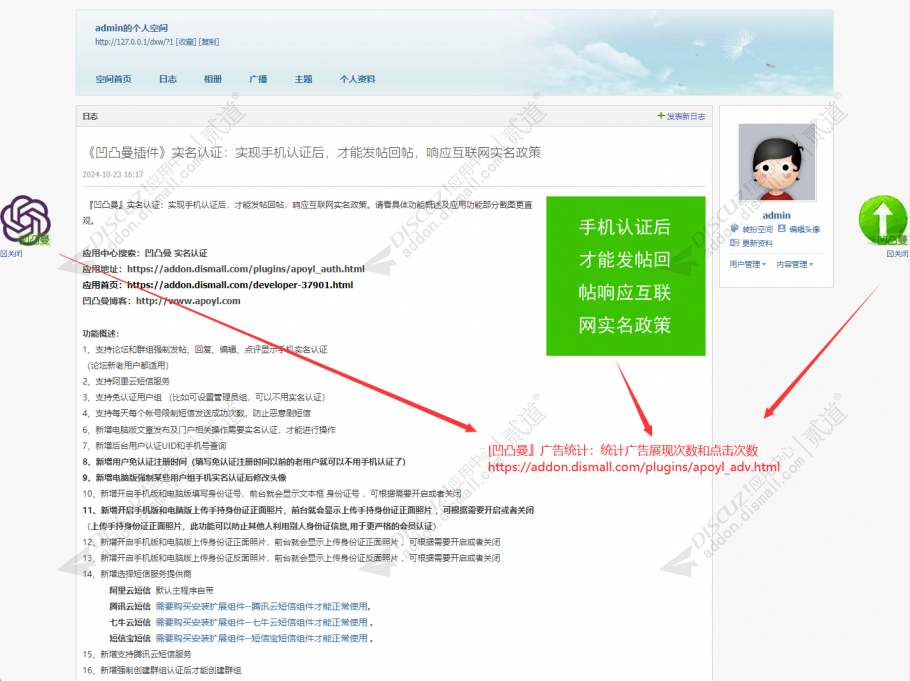Close the left floating ad via 关闭
The image size is (910, 681).
[x=12, y=254]
